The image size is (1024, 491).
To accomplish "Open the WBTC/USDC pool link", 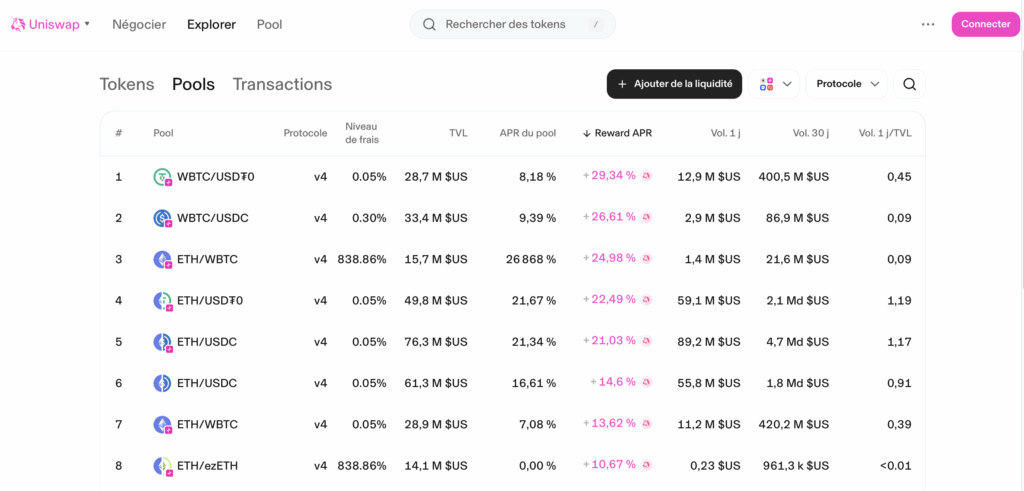I will tap(212, 218).
